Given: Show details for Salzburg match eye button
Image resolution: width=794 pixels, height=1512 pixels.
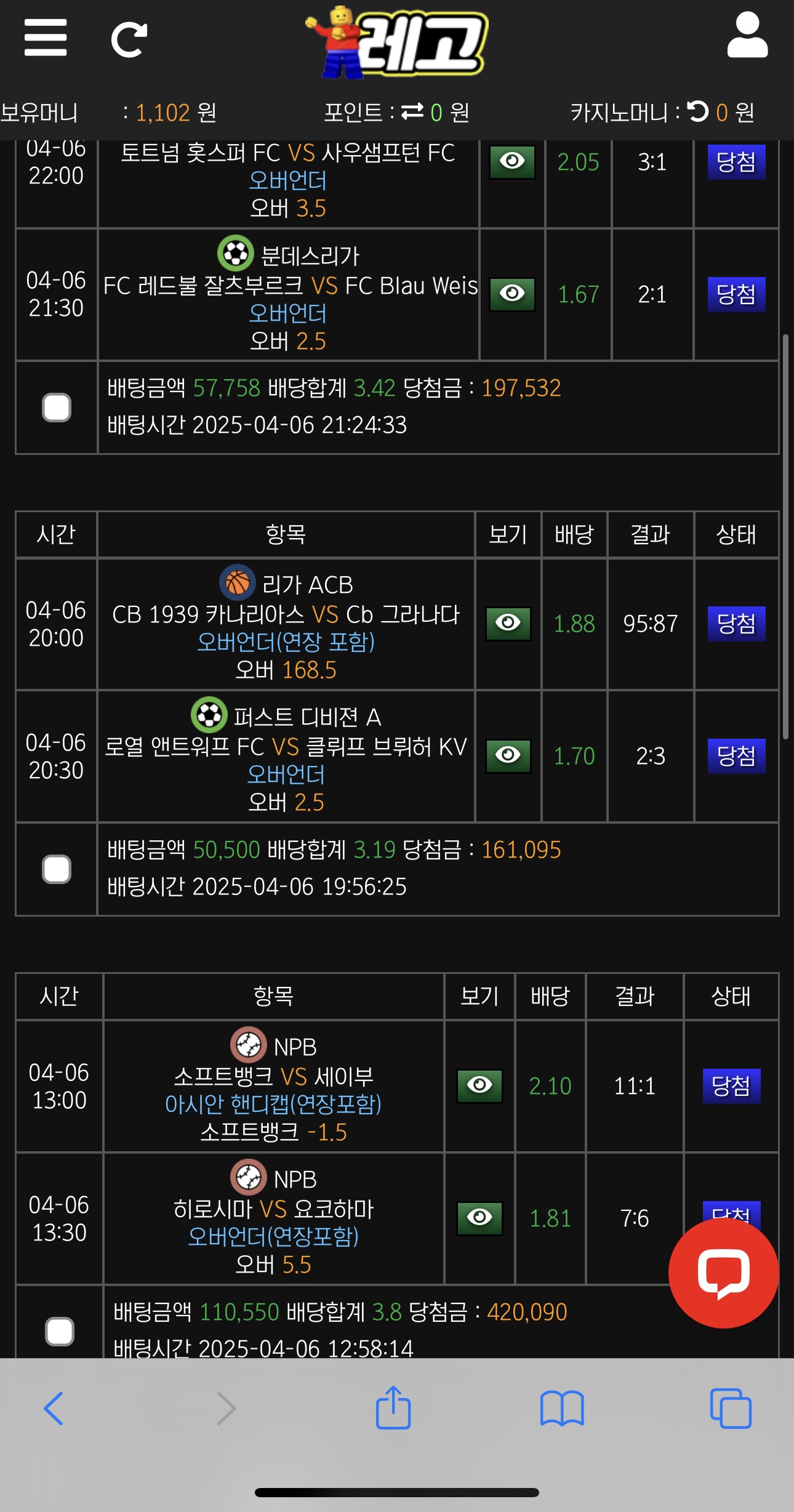Looking at the screenshot, I should (x=512, y=294).
